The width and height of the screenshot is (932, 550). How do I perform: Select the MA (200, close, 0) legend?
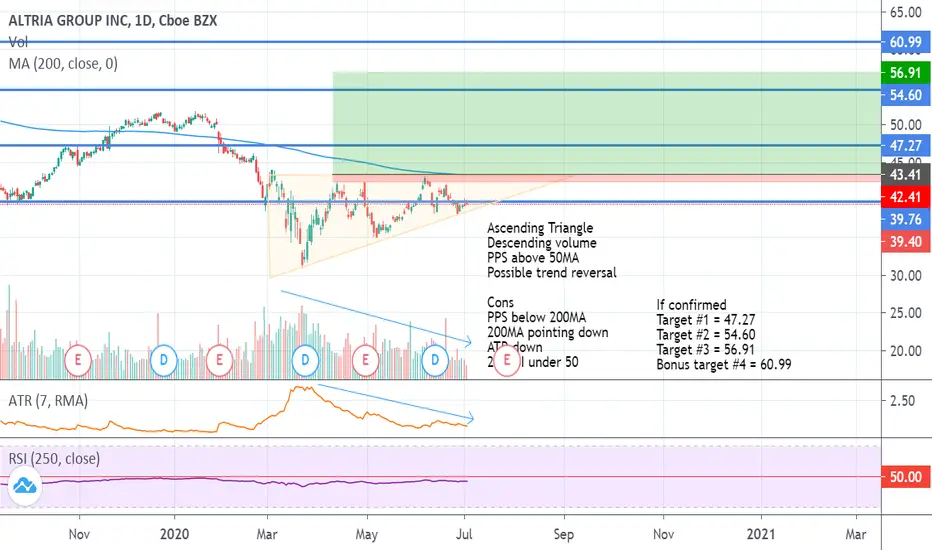[x=63, y=64]
